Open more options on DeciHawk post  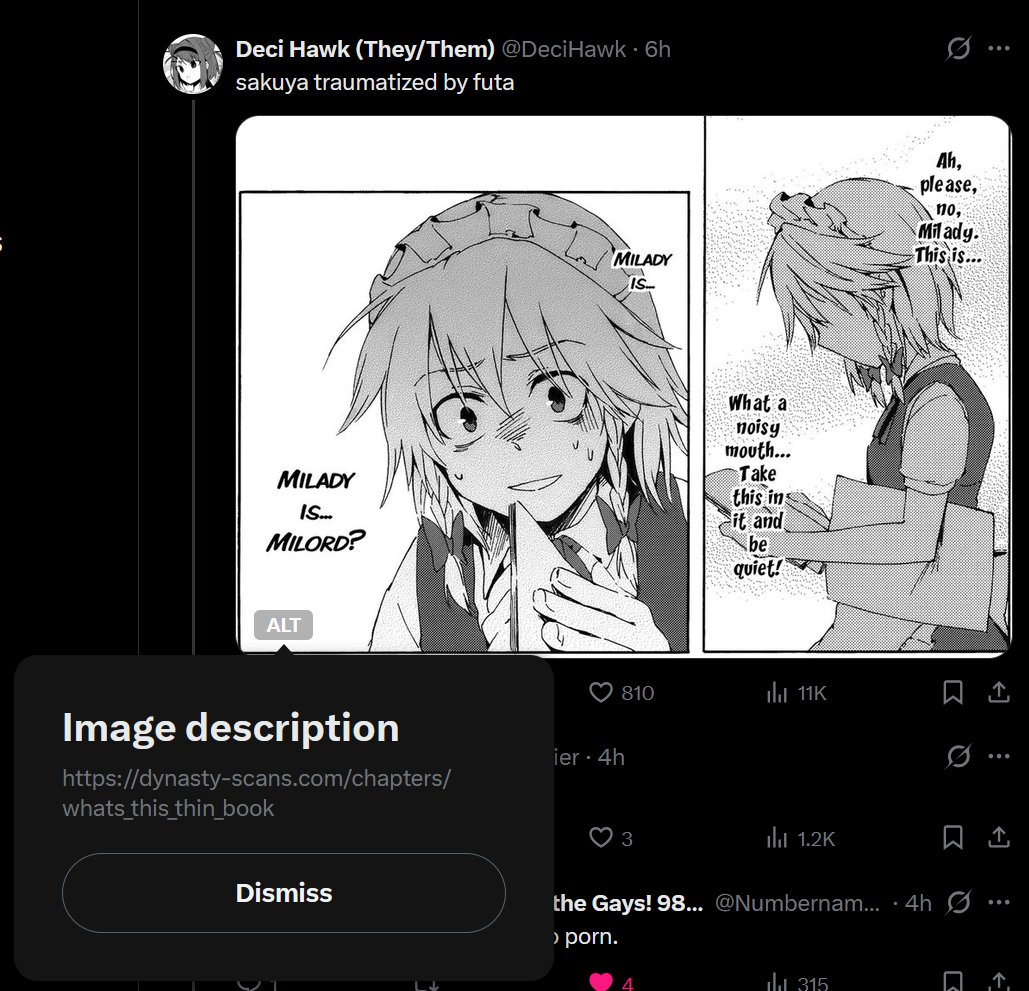click(998, 48)
